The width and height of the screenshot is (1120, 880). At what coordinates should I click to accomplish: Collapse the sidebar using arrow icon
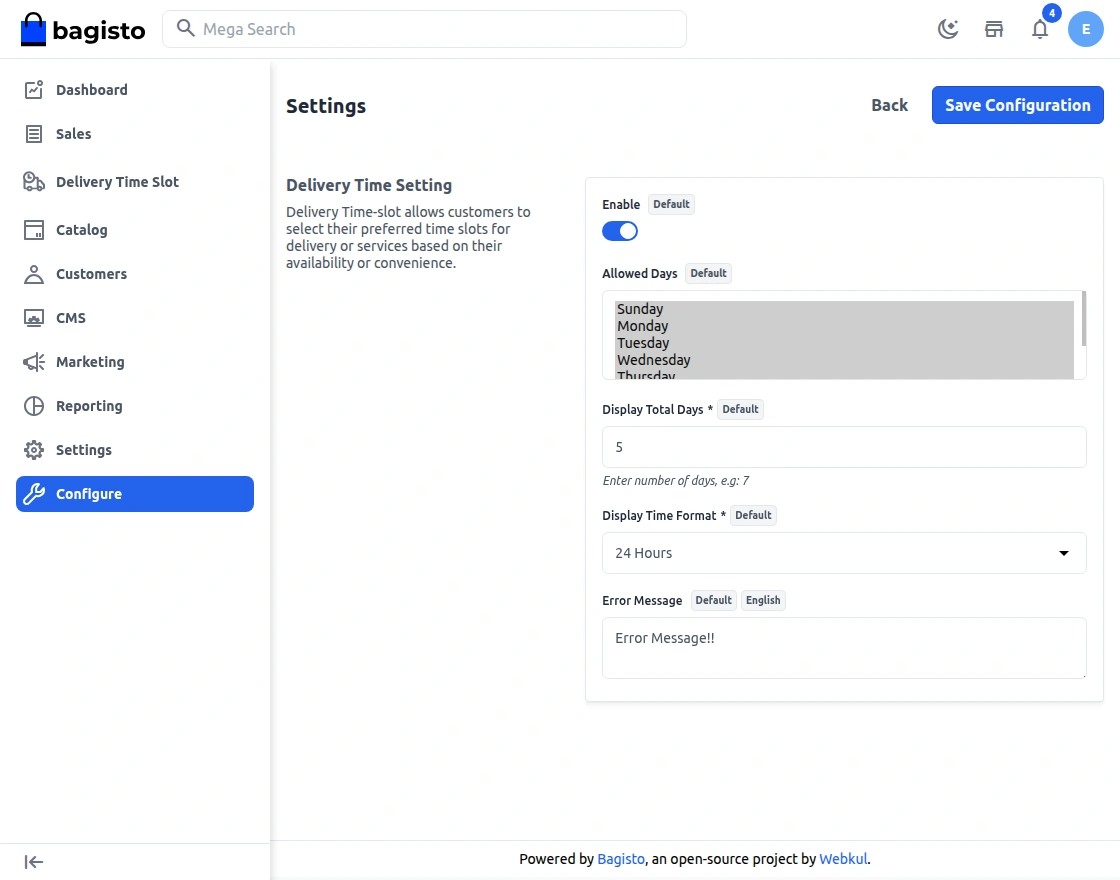click(34, 862)
